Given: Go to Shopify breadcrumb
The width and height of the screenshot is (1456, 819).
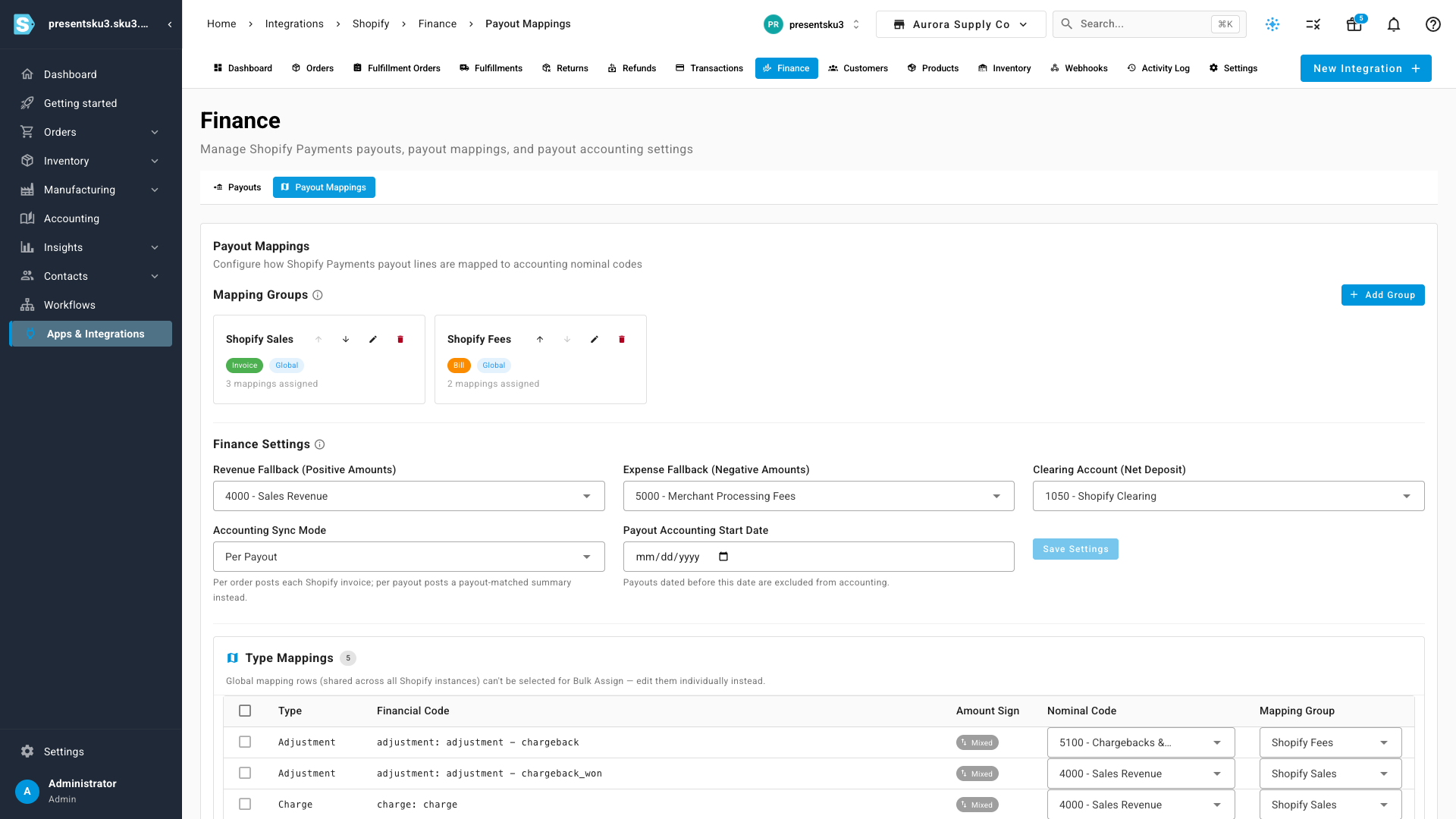Looking at the screenshot, I should tap(371, 24).
